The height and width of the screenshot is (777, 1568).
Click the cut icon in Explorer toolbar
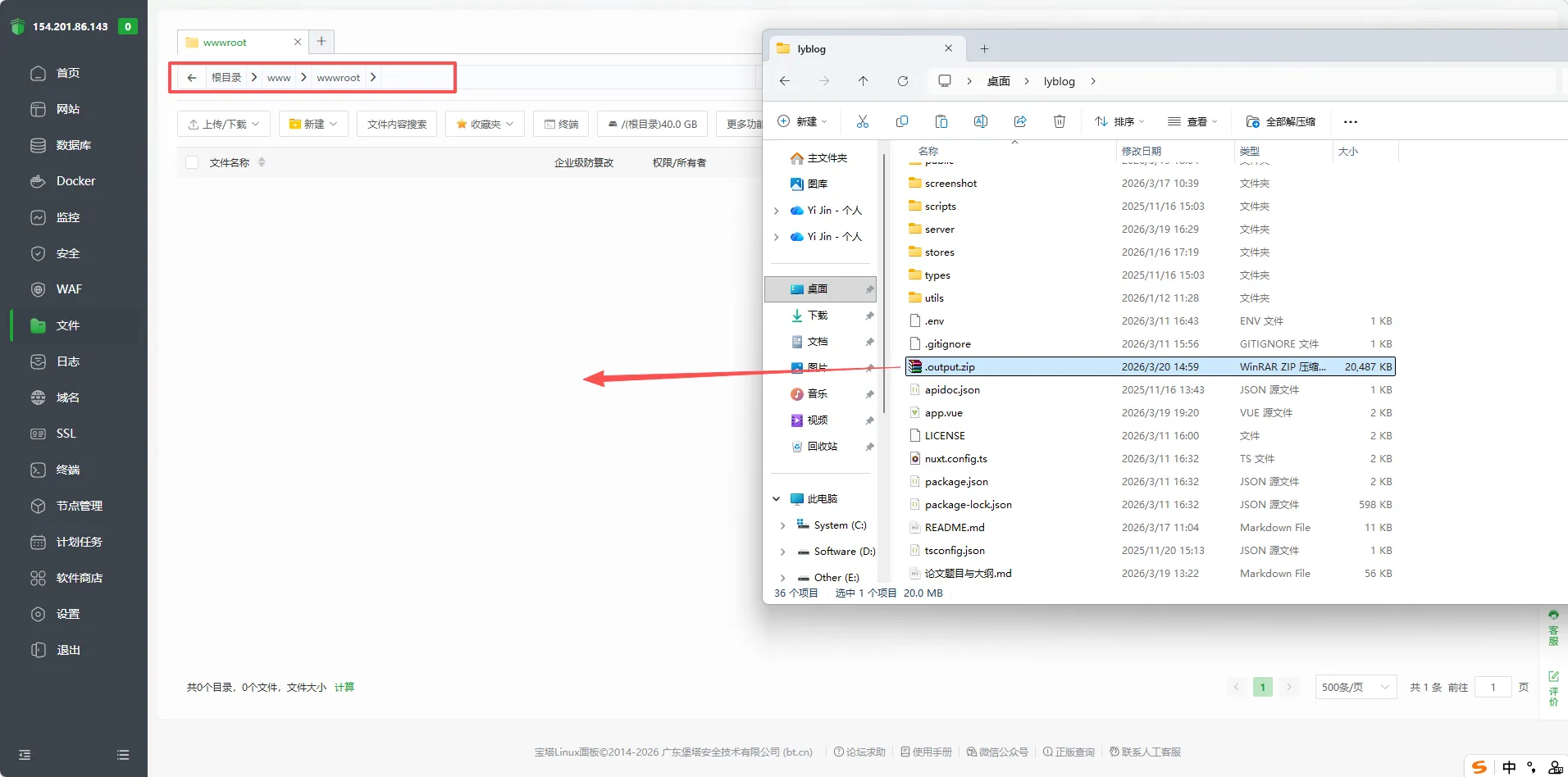(x=862, y=121)
